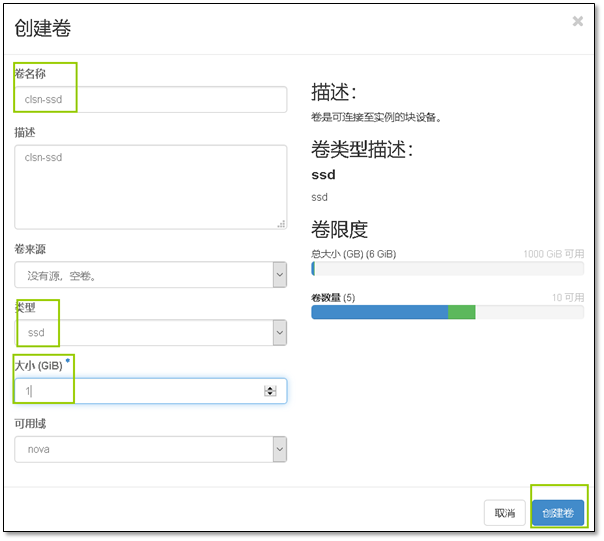Click the 创建卷 dialog title
This screenshot has width=604, height=541.
click(x=43, y=28)
